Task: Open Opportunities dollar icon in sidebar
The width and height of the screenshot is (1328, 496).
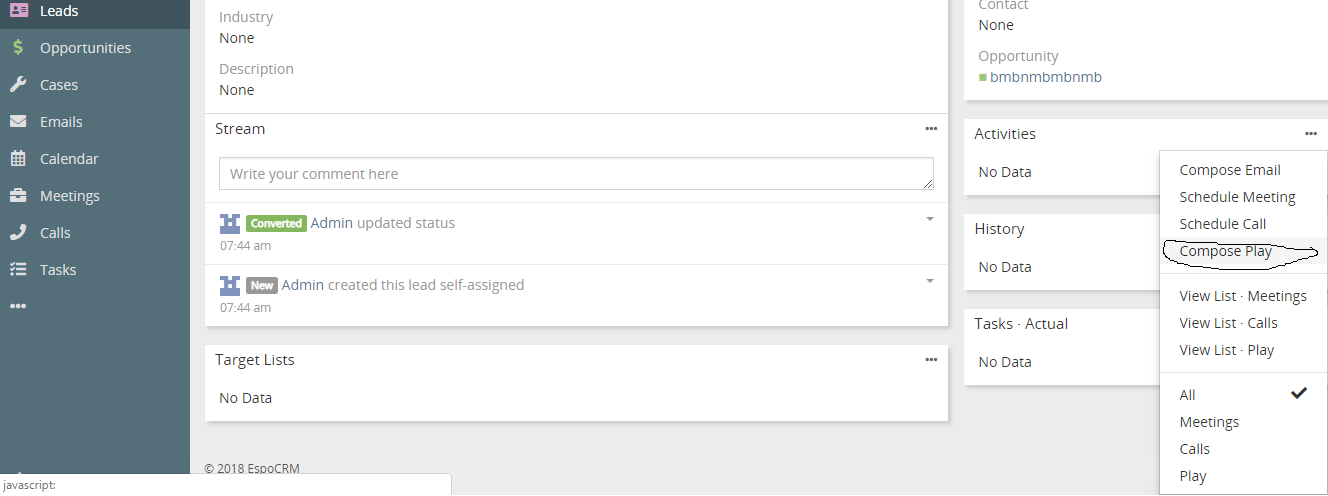Action: pos(18,48)
